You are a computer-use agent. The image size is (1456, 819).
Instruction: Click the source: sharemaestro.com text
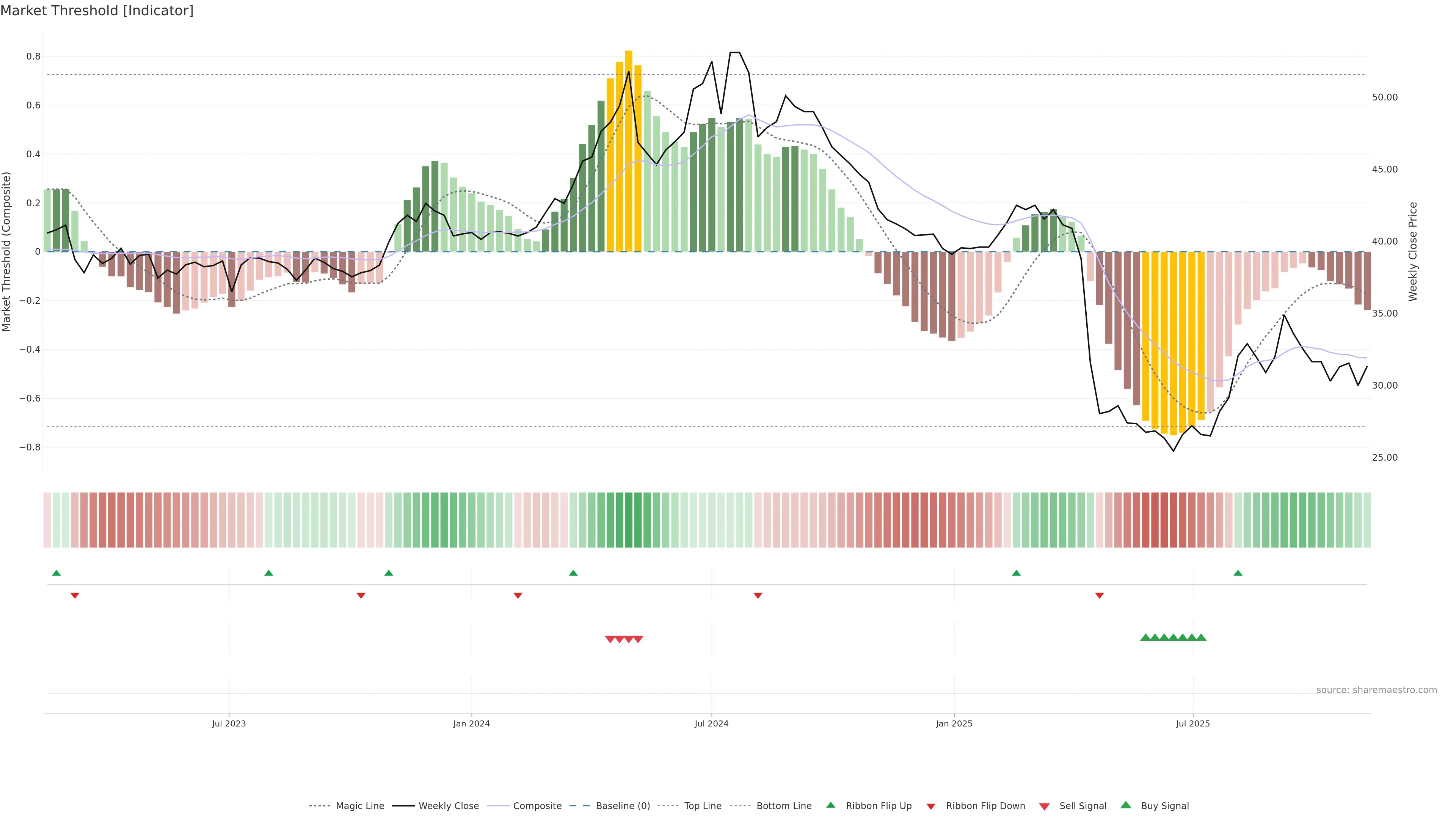point(1376,690)
